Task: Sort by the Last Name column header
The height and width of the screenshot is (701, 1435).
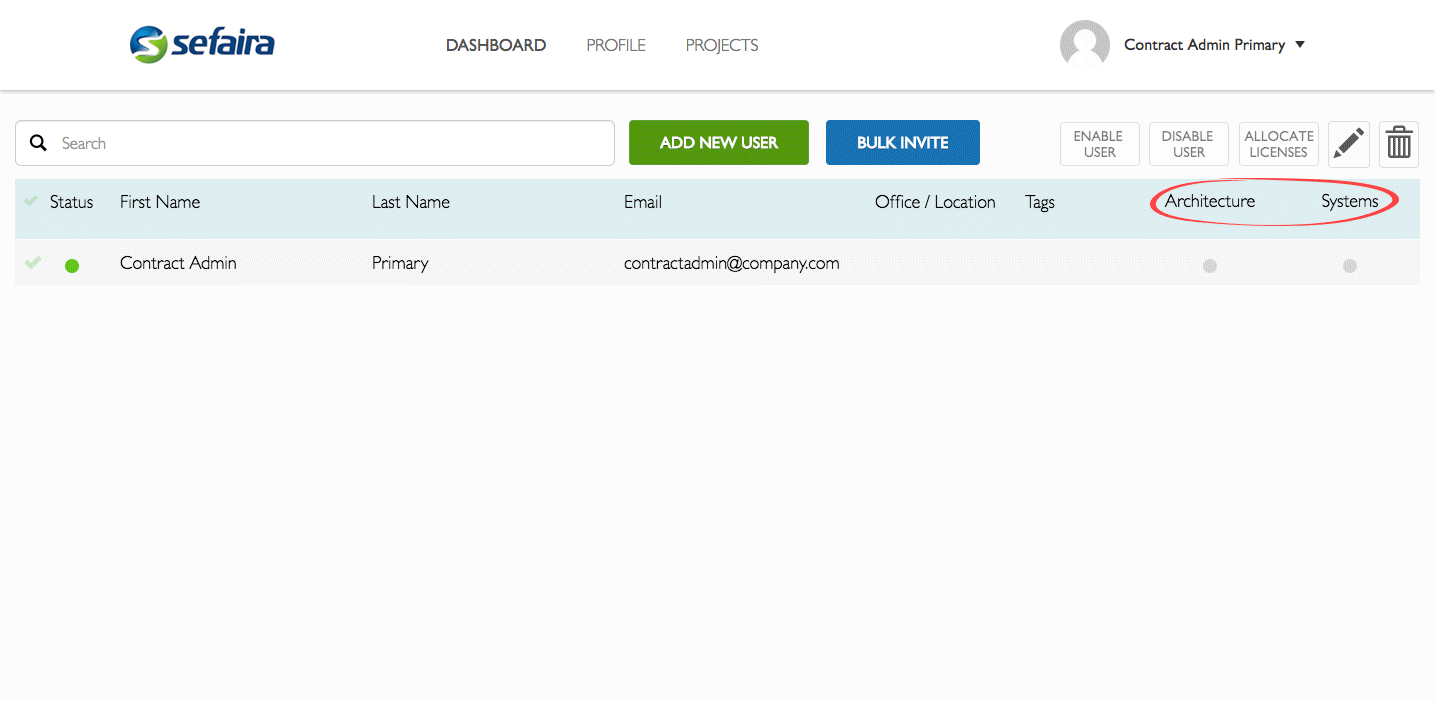Action: [x=411, y=202]
